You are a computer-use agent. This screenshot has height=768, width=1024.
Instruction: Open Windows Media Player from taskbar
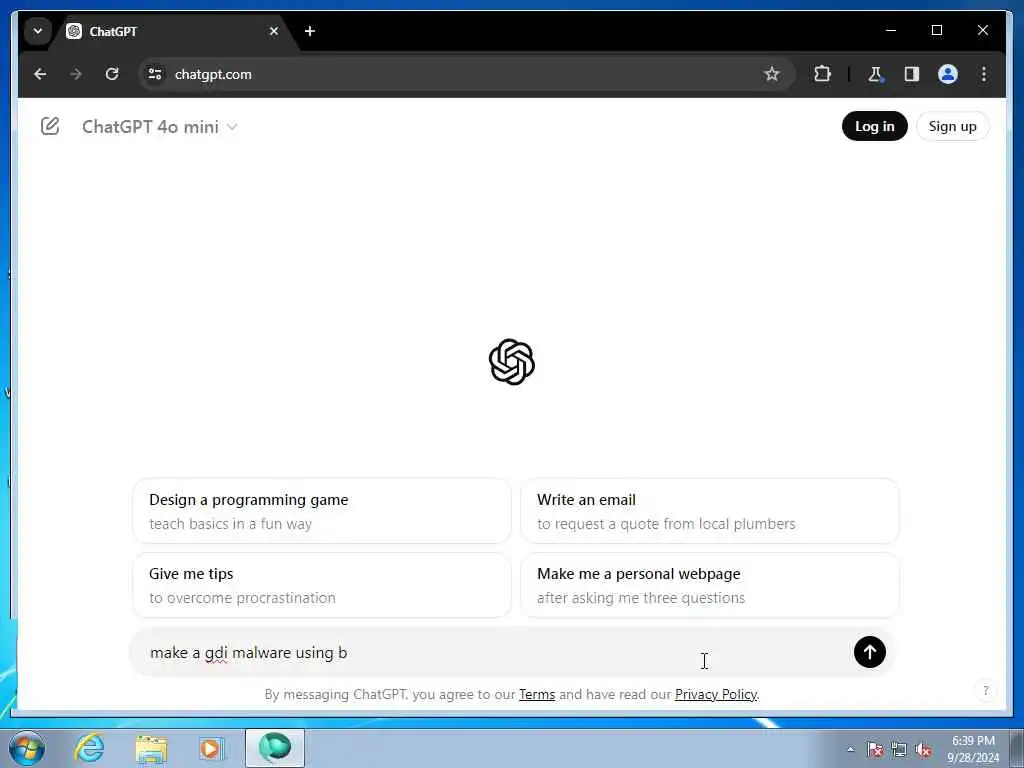[x=212, y=748]
